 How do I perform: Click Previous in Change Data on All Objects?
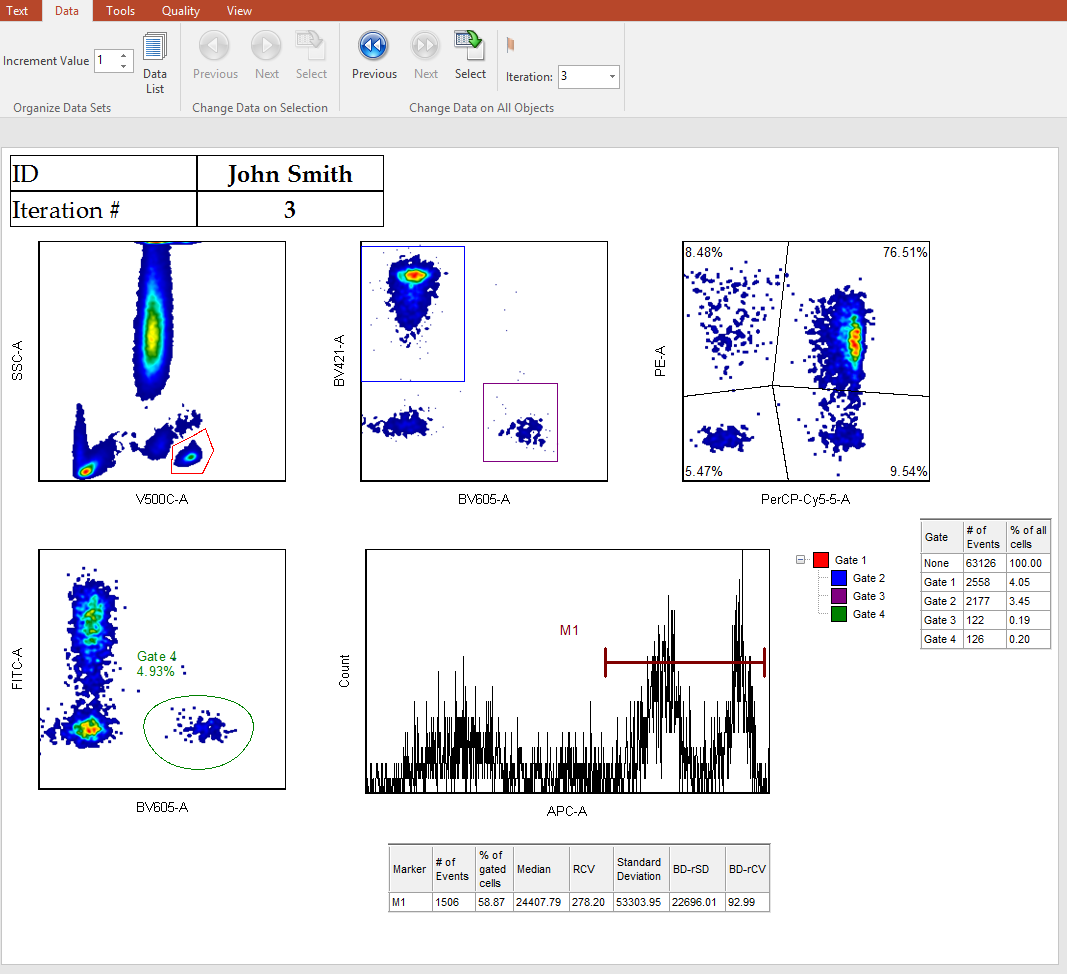coord(374,54)
